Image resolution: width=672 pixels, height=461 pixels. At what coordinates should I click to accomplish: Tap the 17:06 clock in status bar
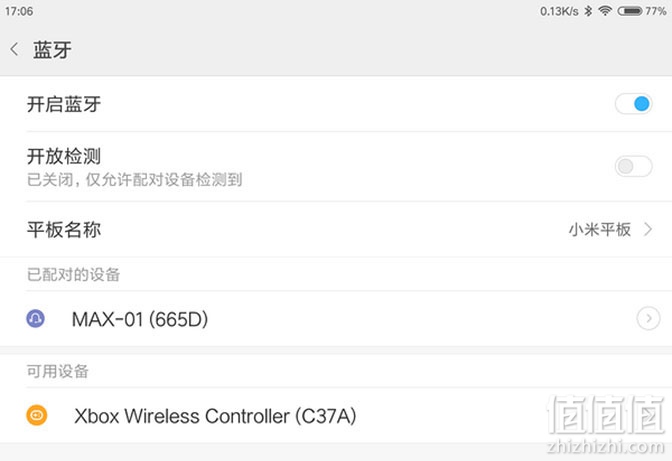[x=19, y=11]
